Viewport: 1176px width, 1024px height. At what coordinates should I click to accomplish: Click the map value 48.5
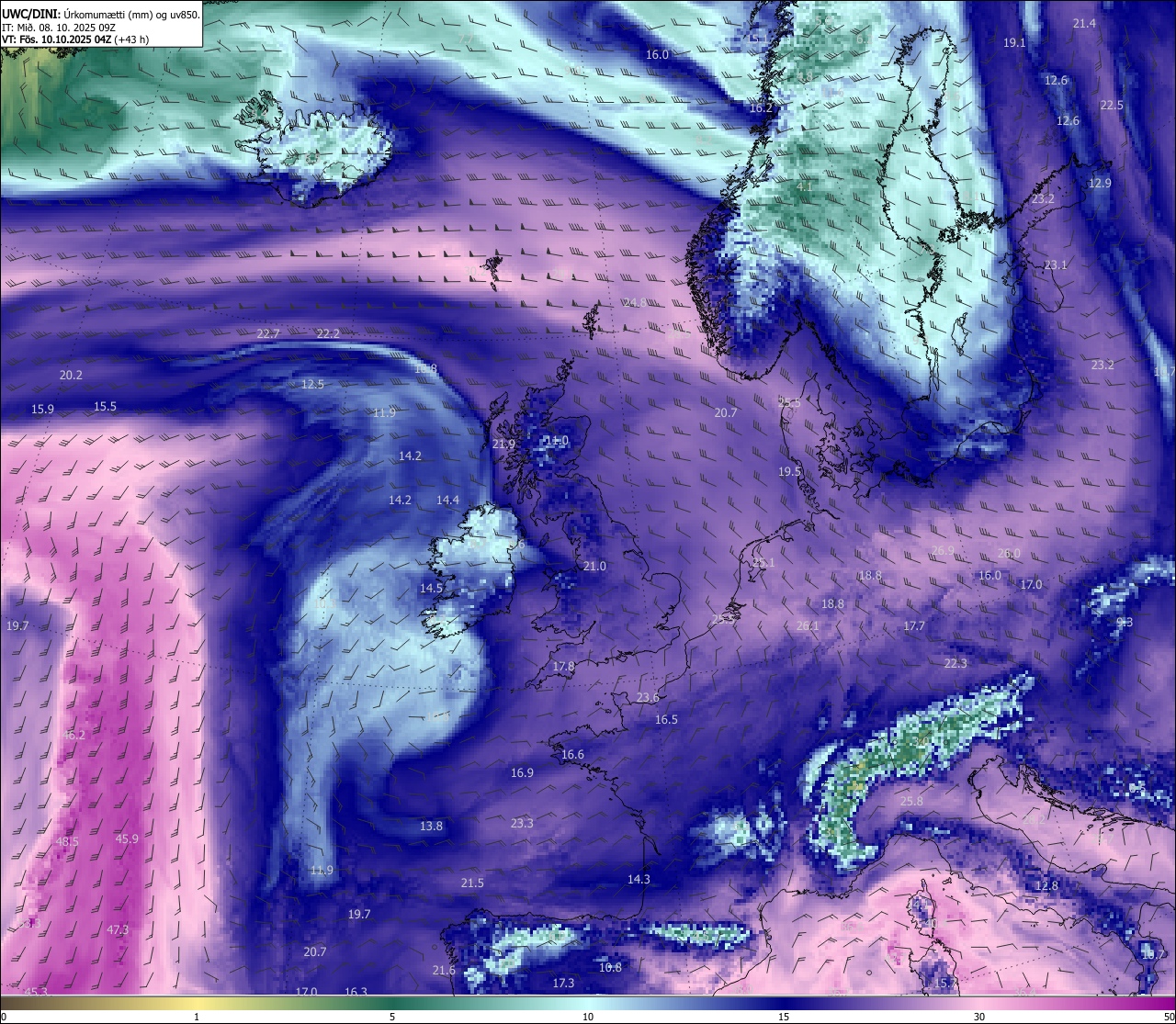pos(67,841)
